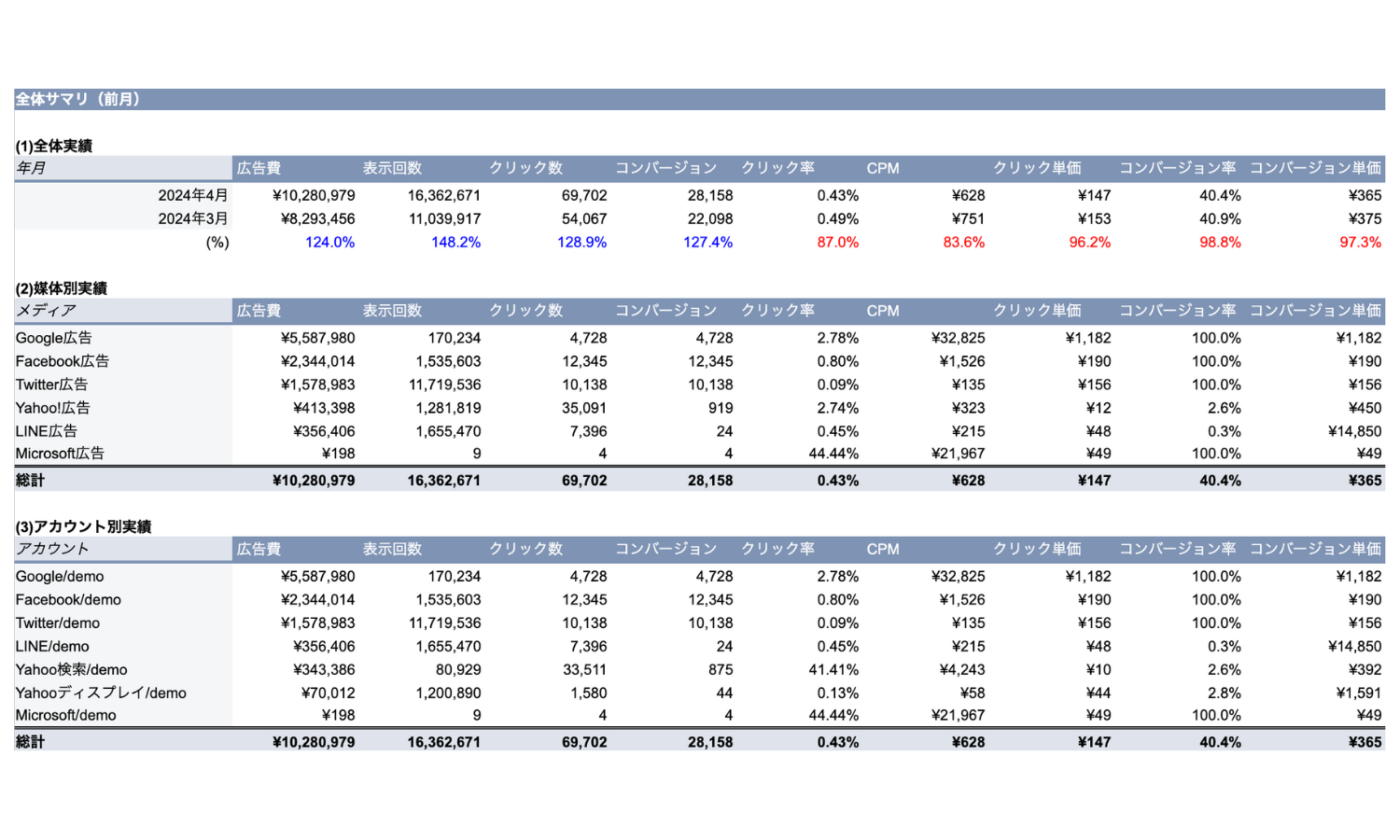Select March conversion unit price ¥375

1365,218
